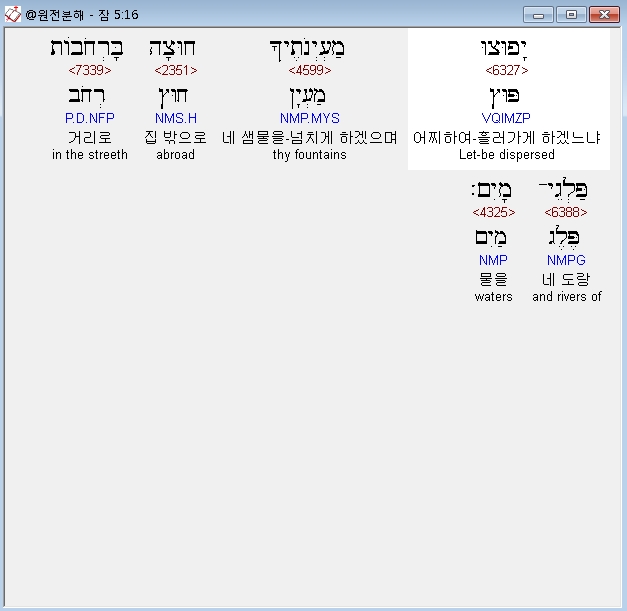The image size is (627, 611).
Task: Click the Hebrew root above P.D.NFP
Action: 87,96
